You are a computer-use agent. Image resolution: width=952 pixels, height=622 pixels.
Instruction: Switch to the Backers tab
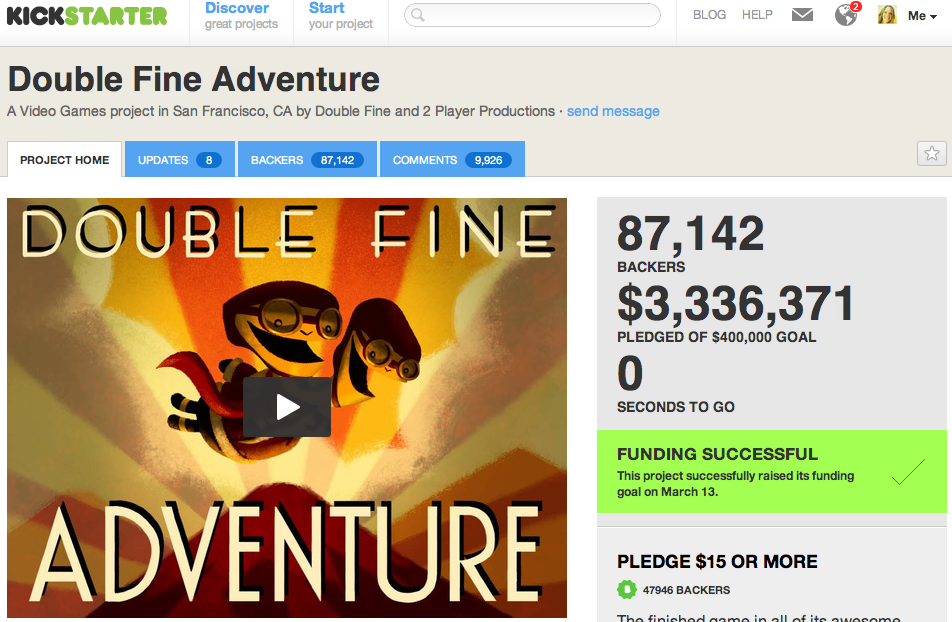307,159
